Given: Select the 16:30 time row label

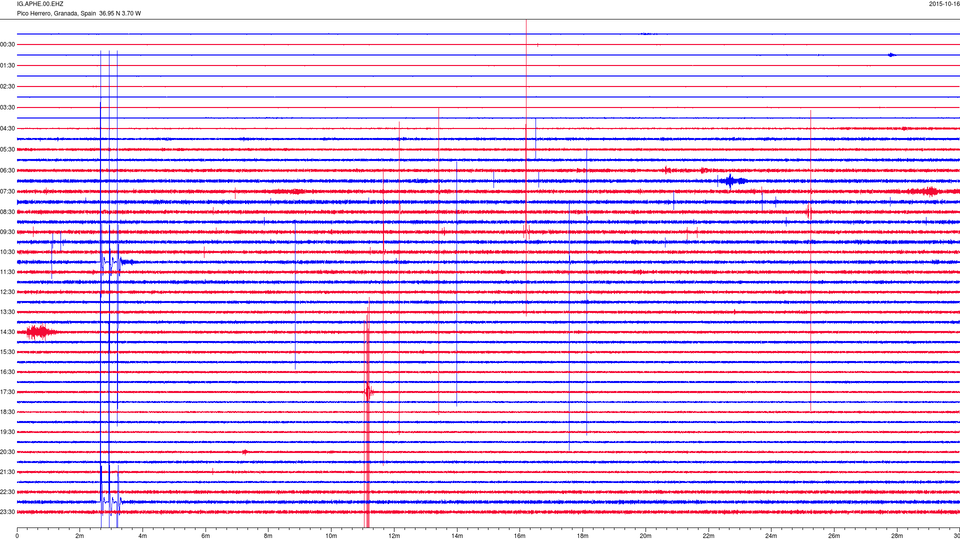Looking at the screenshot, I should (7, 372).
